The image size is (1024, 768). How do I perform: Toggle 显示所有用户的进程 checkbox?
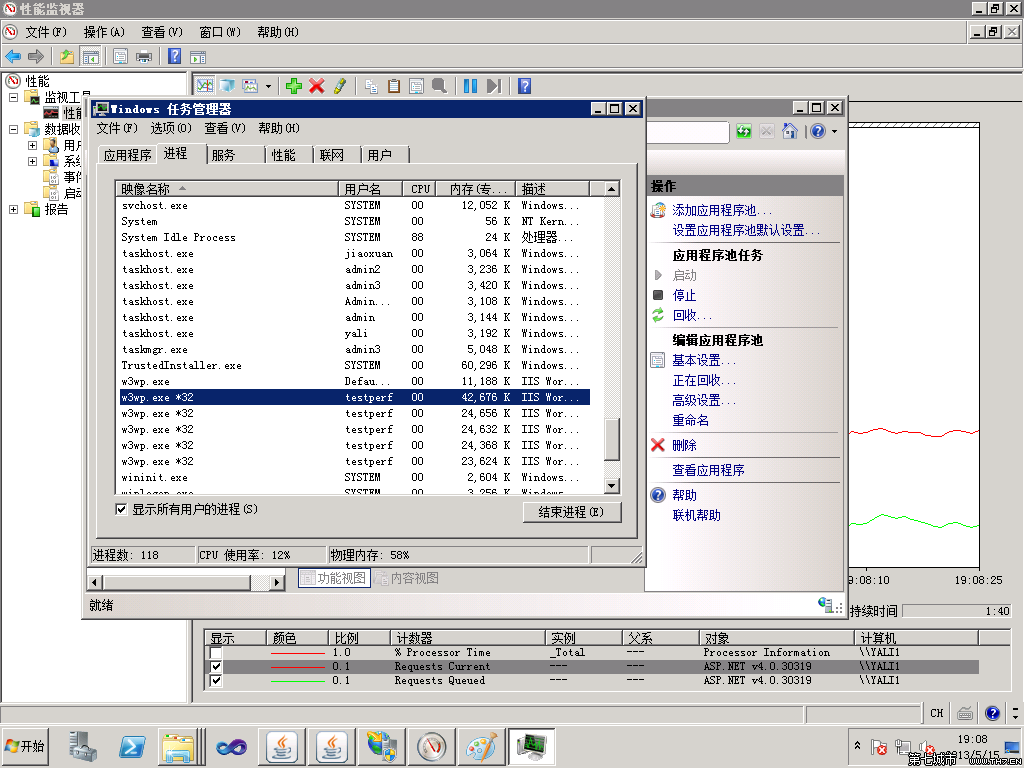pos(122,510)
